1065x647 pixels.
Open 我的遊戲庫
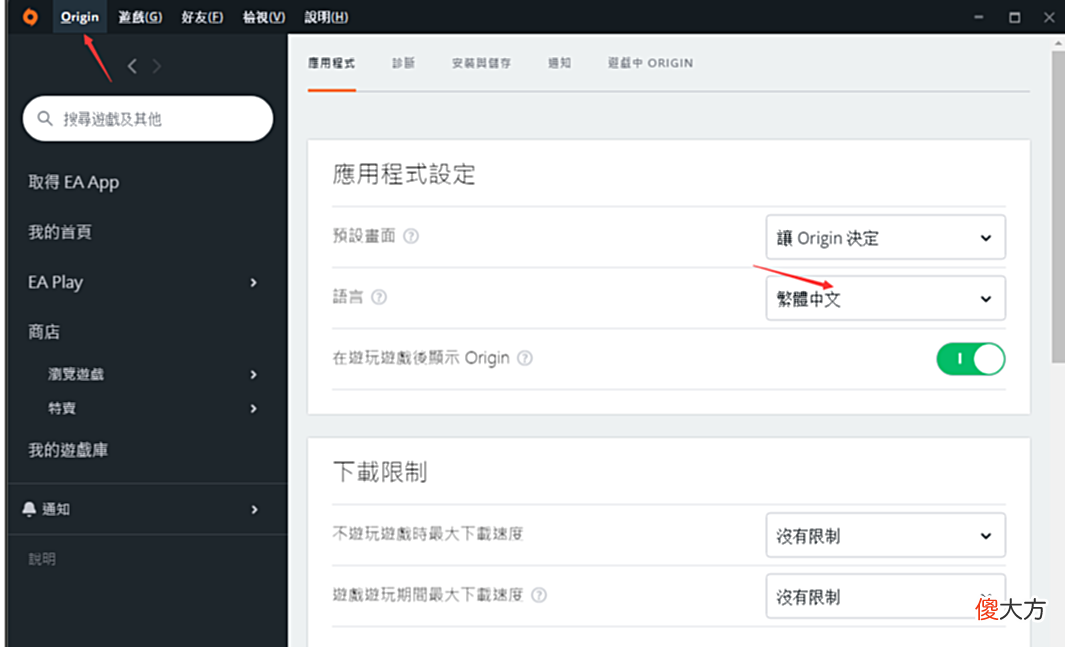coord(68,450)
